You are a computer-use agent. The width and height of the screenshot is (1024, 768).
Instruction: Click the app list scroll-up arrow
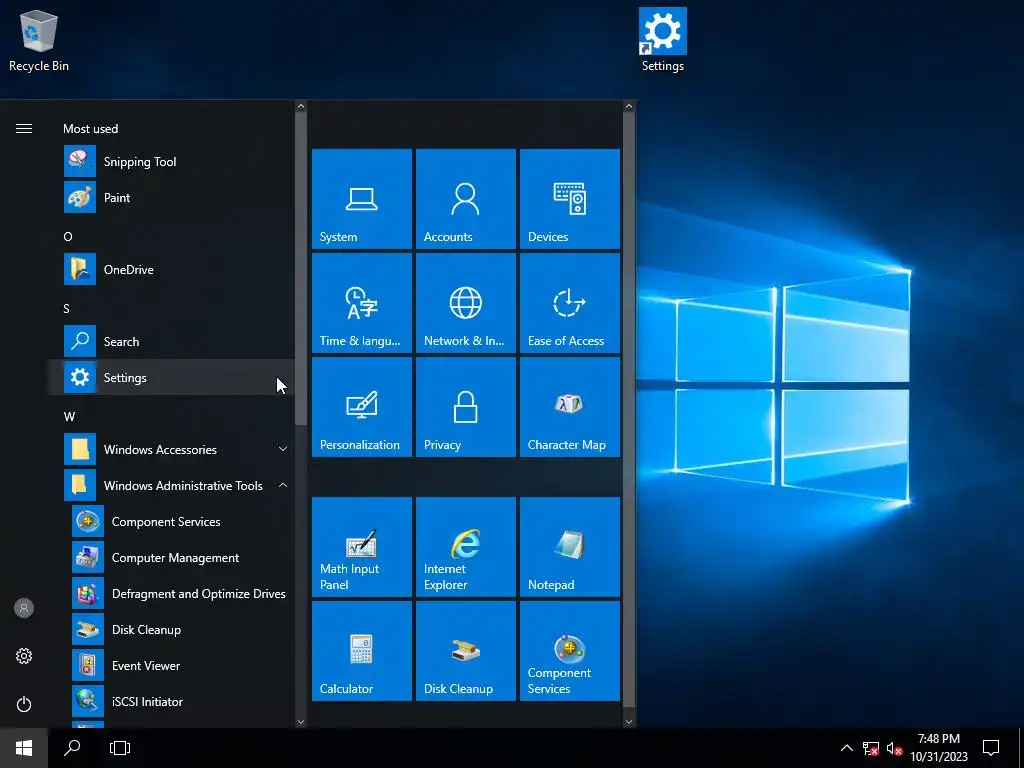pyautogui.click(x=300, y=106)
